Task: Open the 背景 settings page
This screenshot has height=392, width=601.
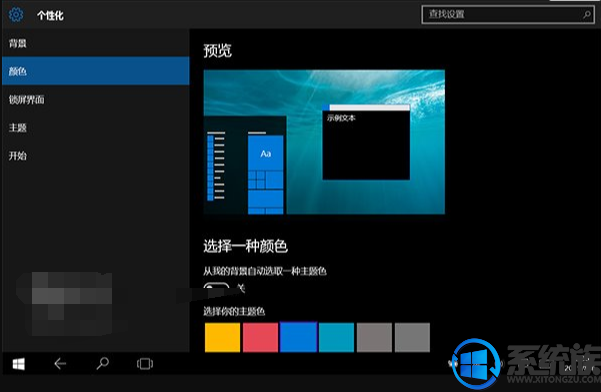Action: (95, 43)
